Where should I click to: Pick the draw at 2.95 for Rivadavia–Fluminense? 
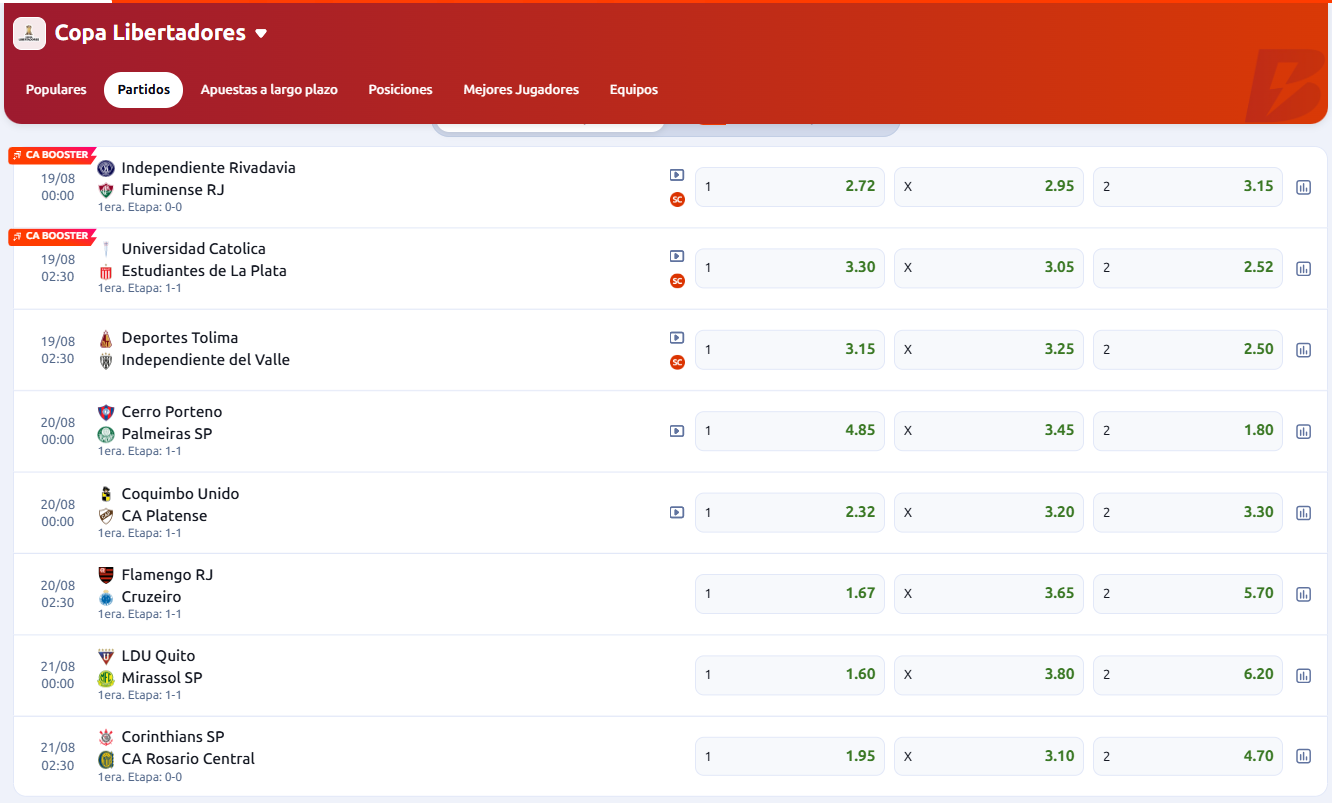(x=989, y=187)
